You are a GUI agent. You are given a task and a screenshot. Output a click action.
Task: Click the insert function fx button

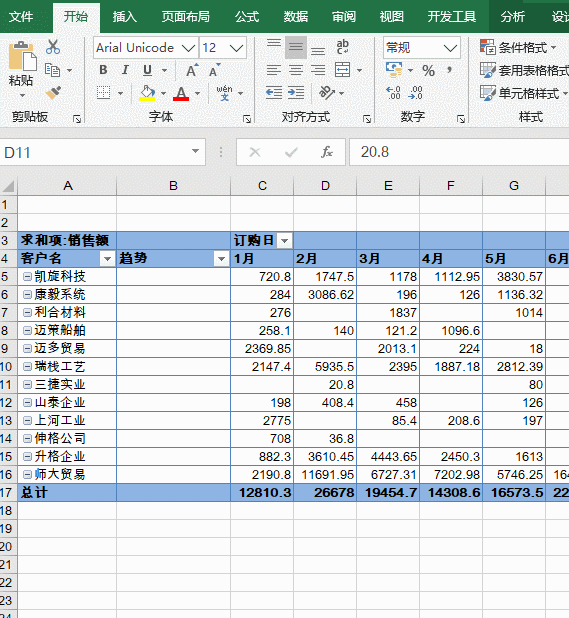click(327, 152)
